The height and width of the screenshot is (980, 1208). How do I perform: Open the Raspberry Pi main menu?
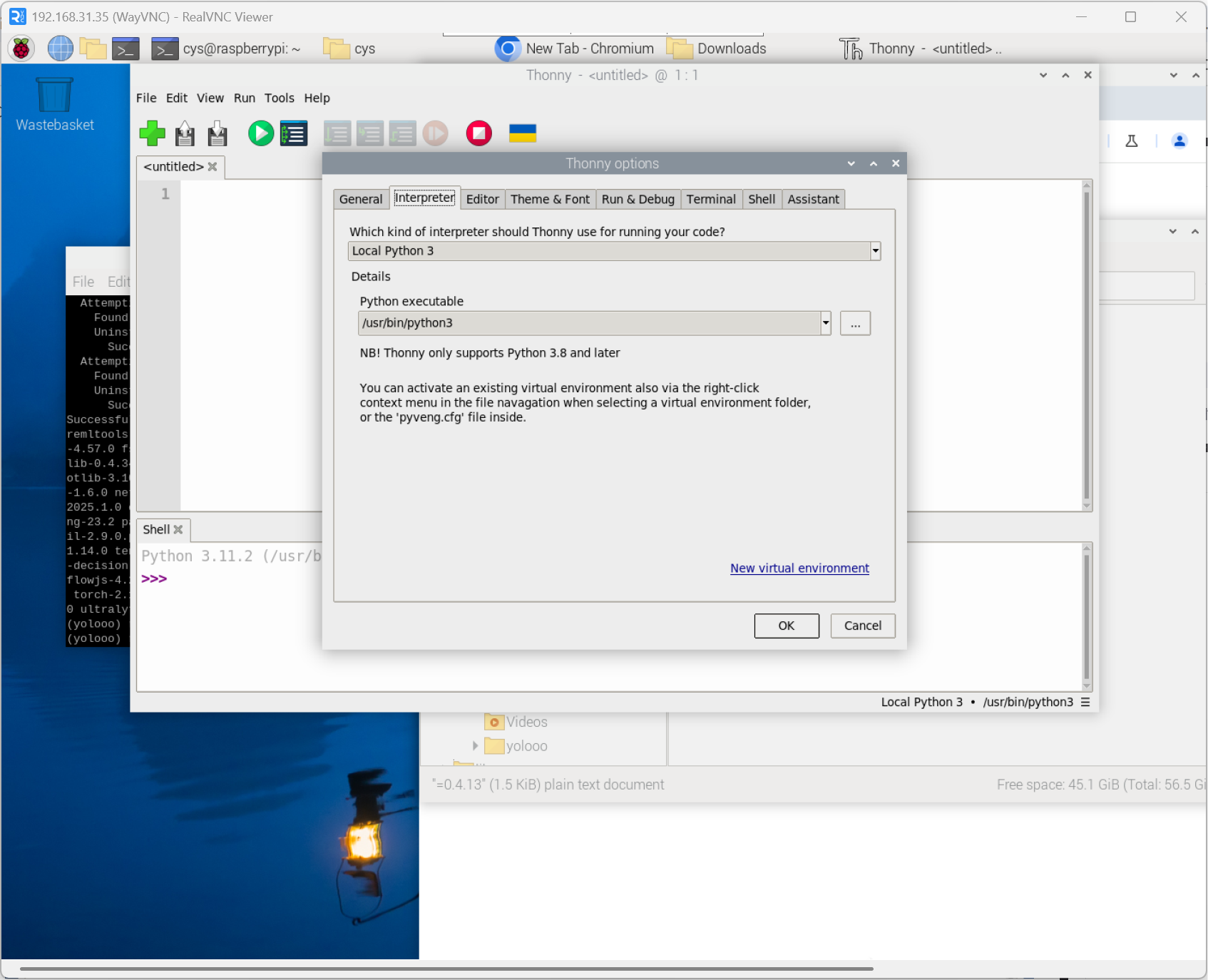21,49
